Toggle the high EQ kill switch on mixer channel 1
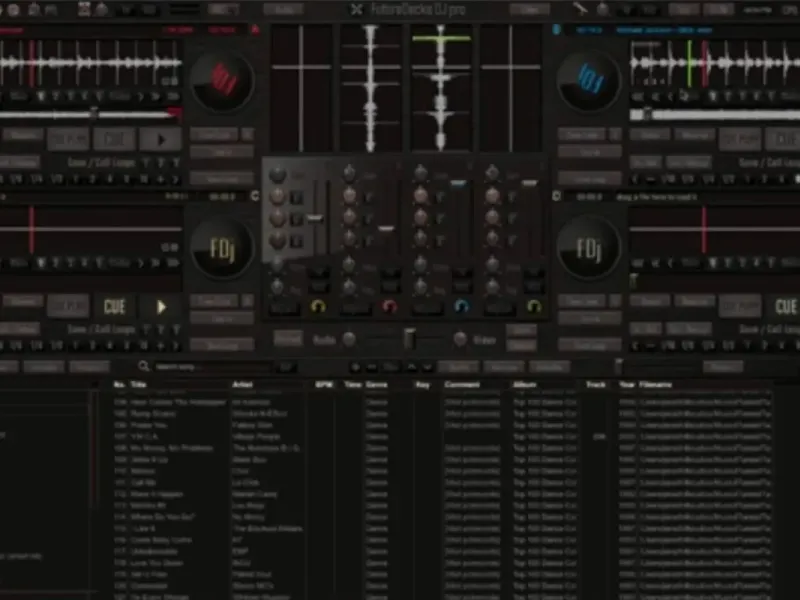 pos(296,197)
